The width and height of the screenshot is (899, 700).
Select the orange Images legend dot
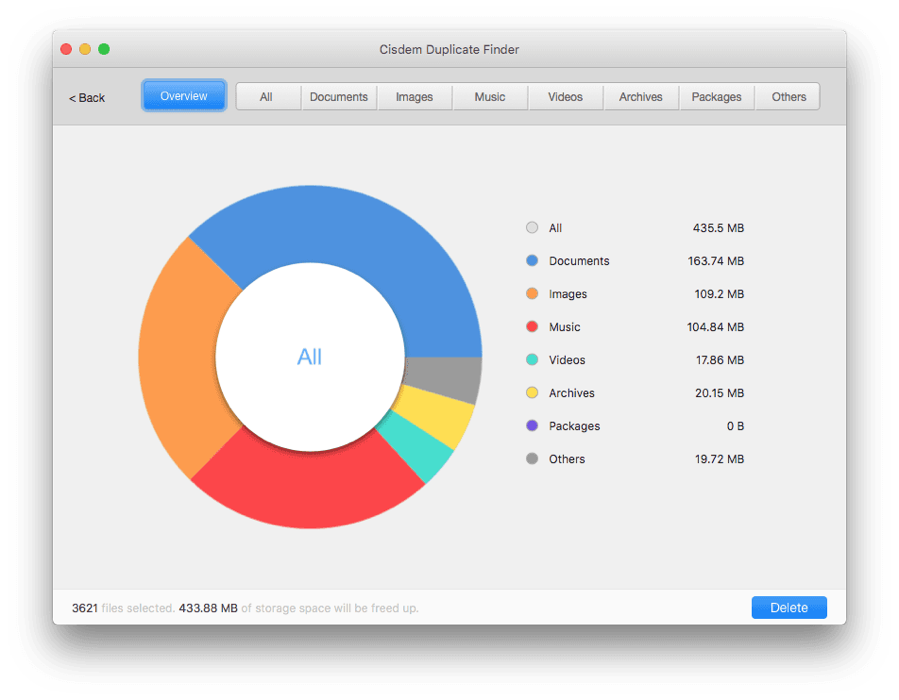(532, 294)
